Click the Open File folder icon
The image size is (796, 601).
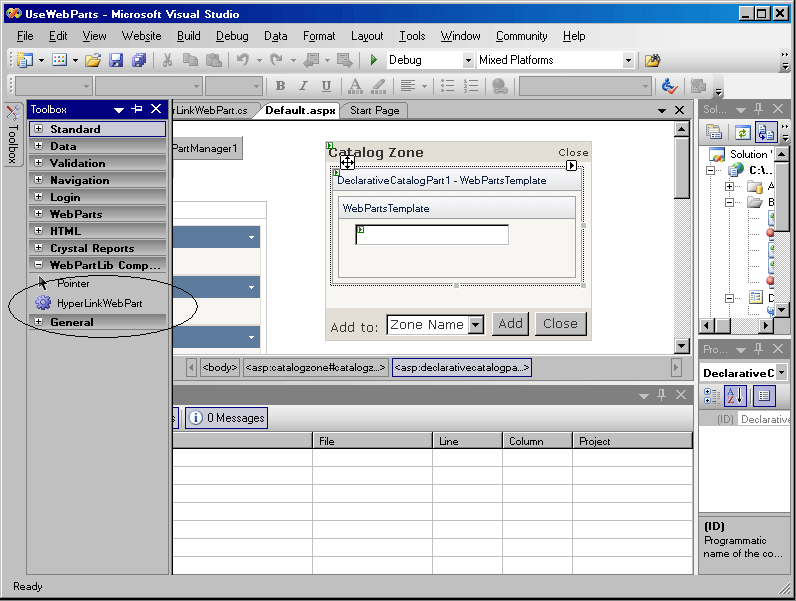point(92,60)
